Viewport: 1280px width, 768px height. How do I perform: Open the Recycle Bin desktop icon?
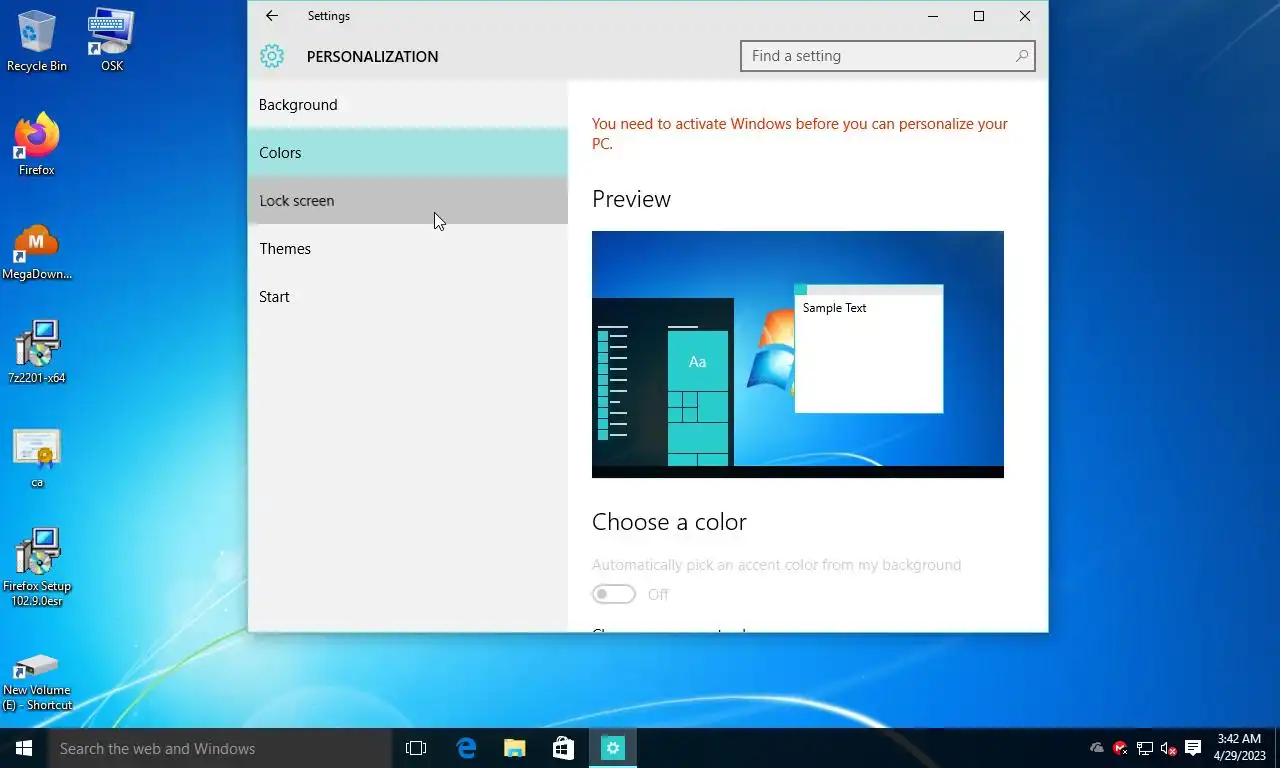point(37,41)
